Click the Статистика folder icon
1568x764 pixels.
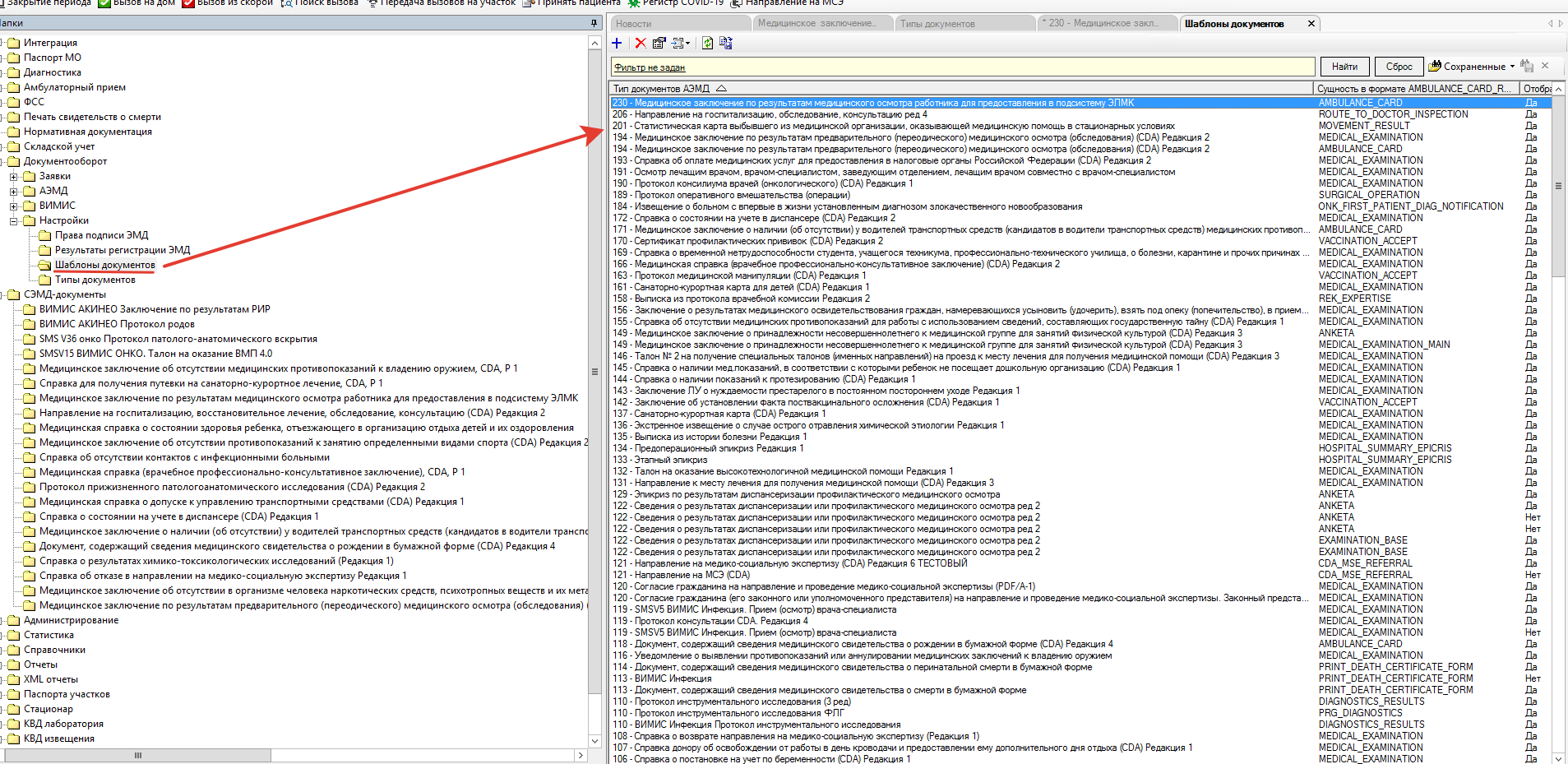coord(14,635)
